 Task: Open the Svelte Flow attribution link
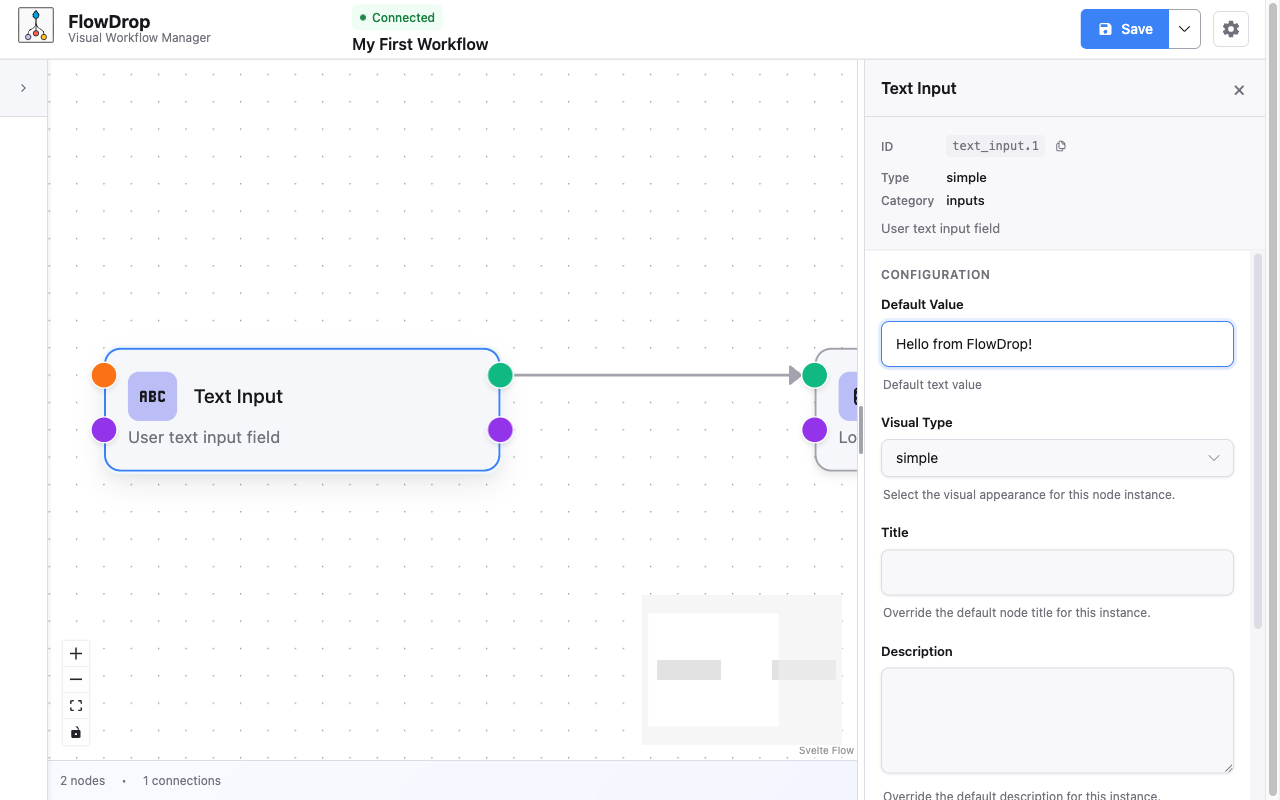[x=826, y=750]
